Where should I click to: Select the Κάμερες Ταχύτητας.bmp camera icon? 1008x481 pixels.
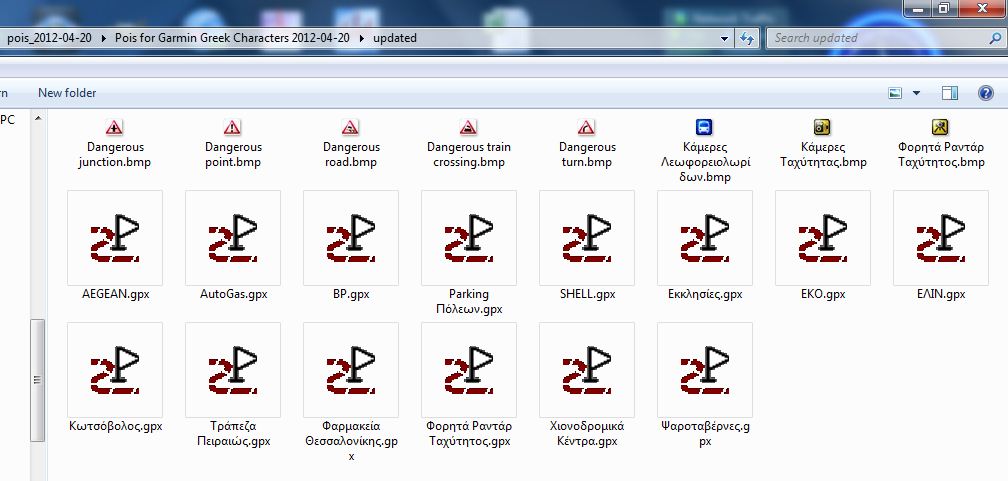[x=822, y=127]
